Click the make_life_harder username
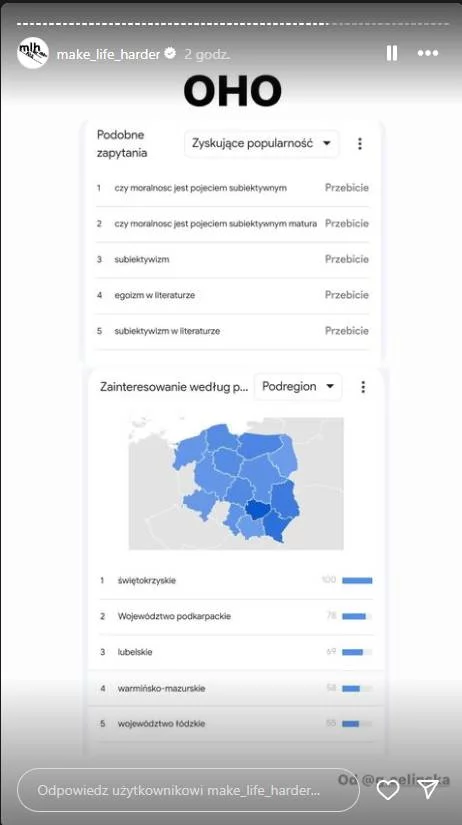This screenshot has height=825, width=462. click(108, 54)
